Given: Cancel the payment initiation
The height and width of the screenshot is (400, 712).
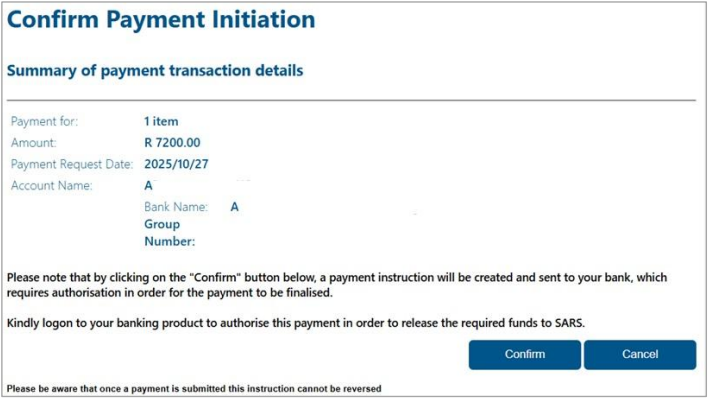Looking at the screenshot, I should pyautogui.click(x=639, y=354).
